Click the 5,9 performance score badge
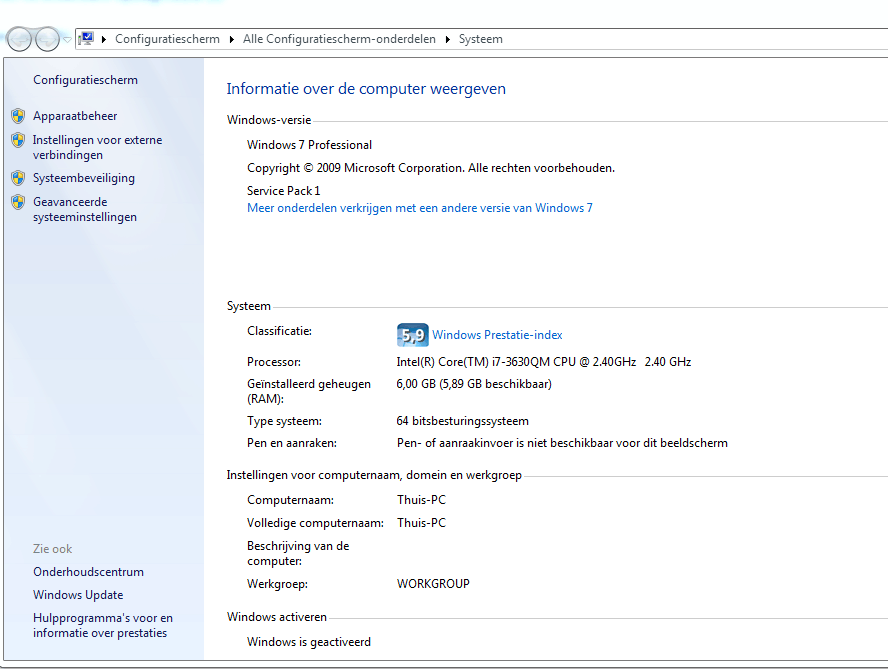Viewport: 888px width, 669px height. [x=412, y=335]
